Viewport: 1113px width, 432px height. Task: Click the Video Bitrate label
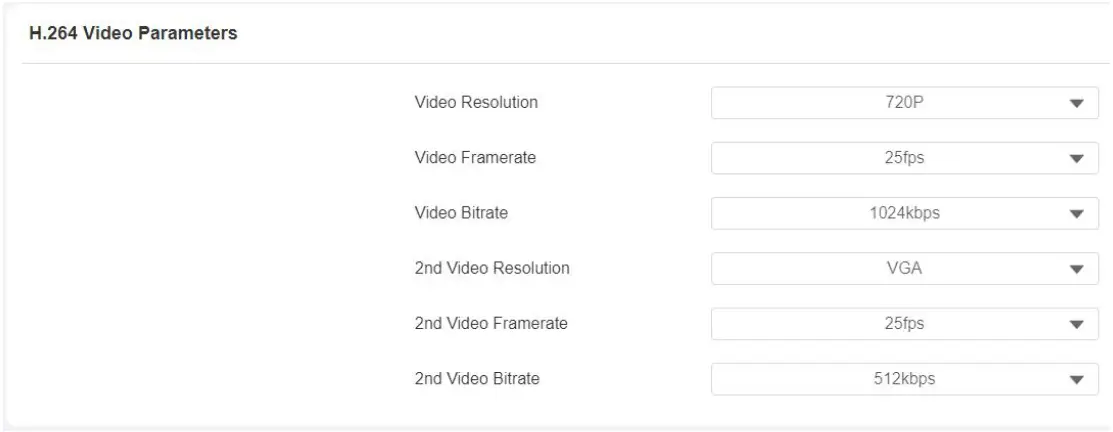(x=462, y=213)
